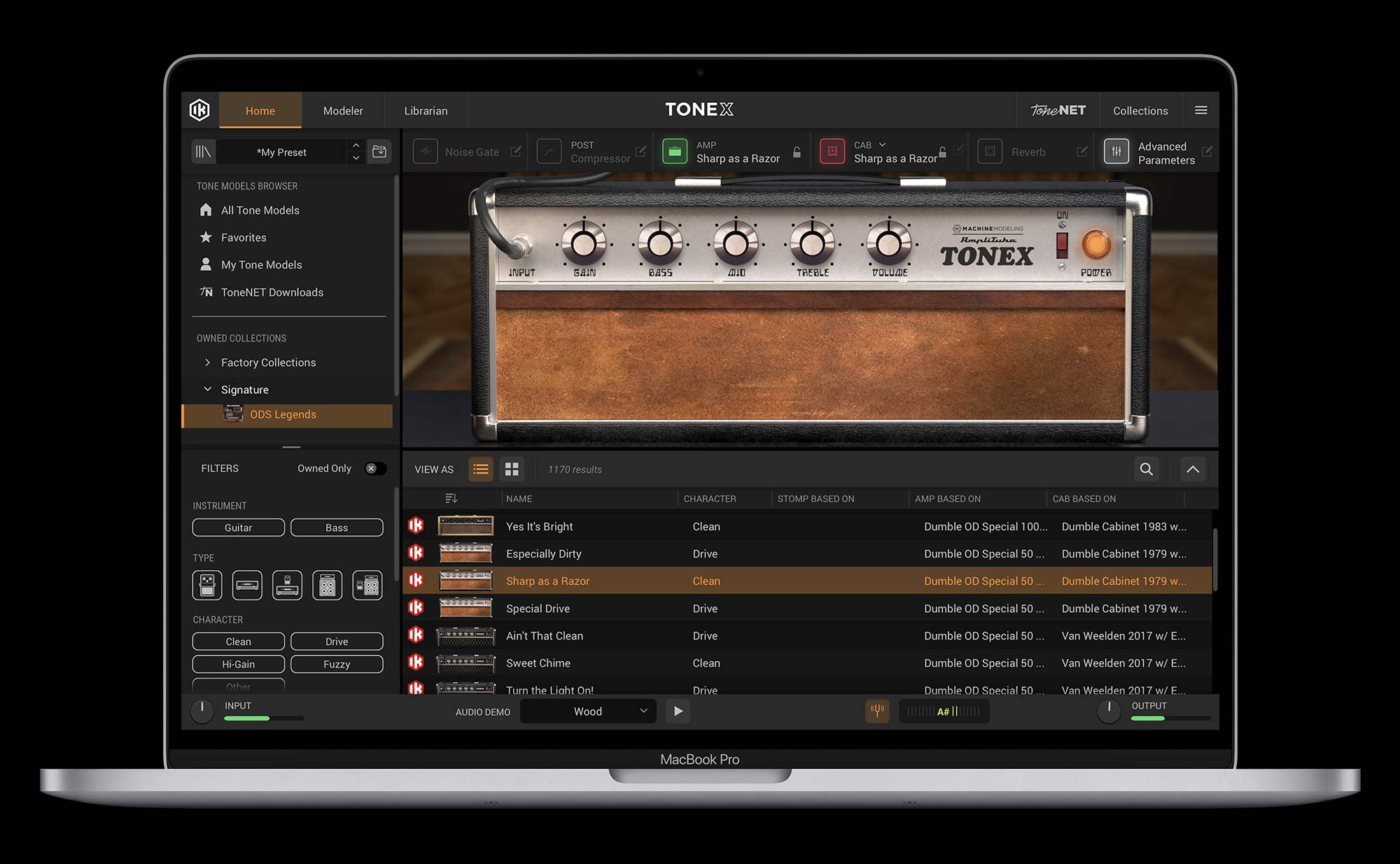Select amp plus cabinet type icon
1400x864 pixels.
[327, 585]
